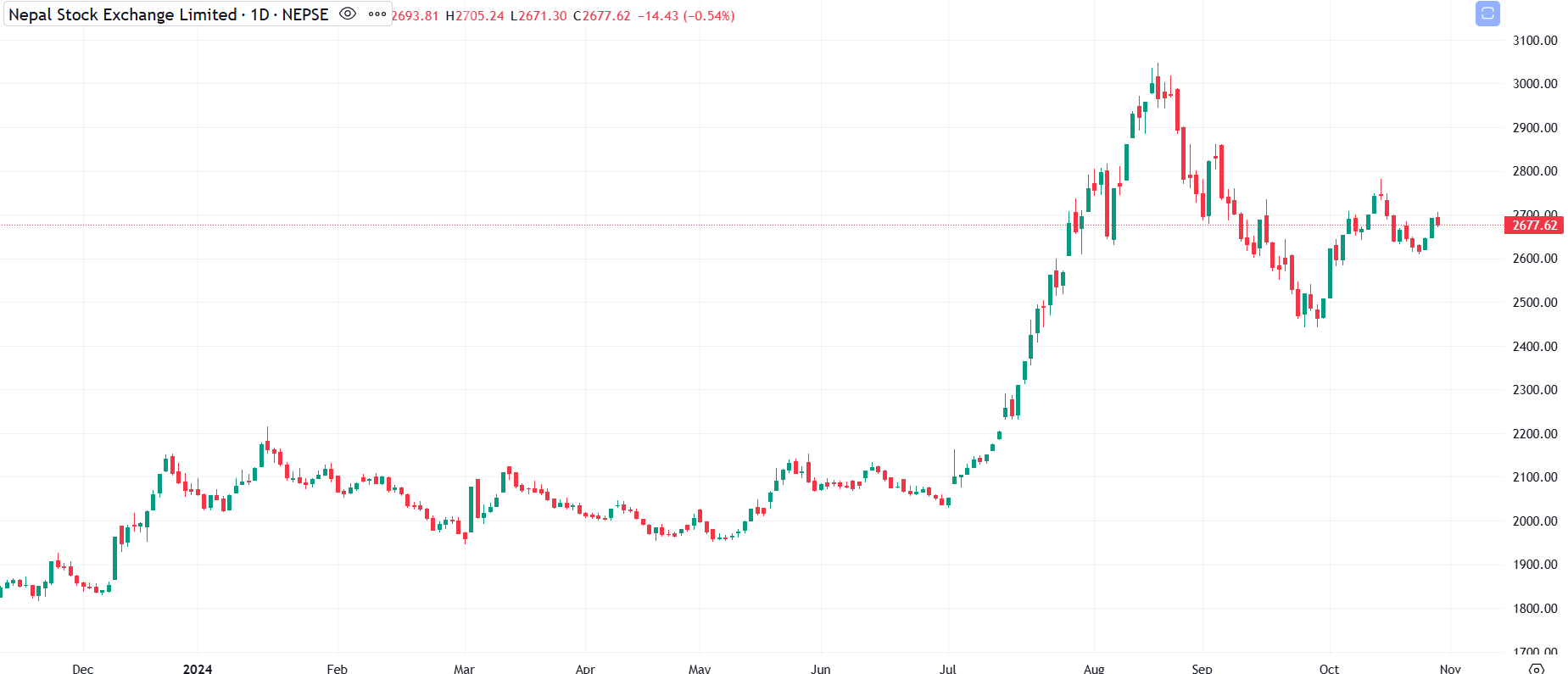The image size is (1568, 674).
Task: Click the Oct label on time axis
Action: (x=1330, y=669)
